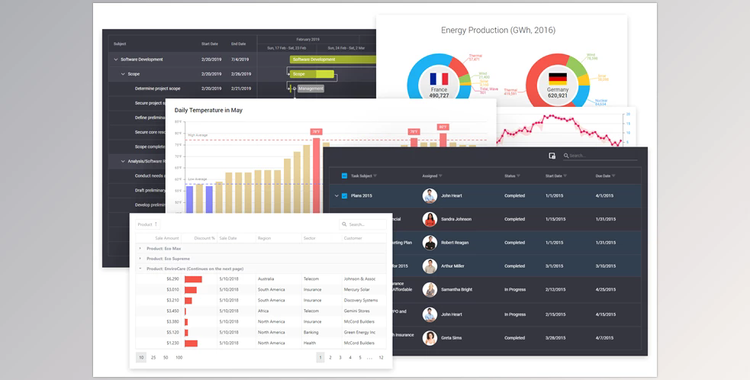
Task: Go to page 2 of the sales grid
Action: [330, 358]
